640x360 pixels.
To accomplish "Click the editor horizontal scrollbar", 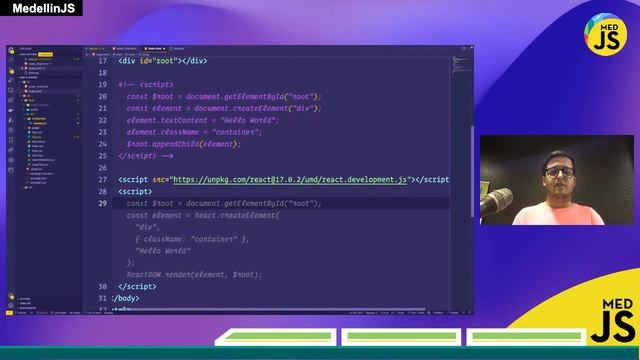I will [x=269, y=309].
